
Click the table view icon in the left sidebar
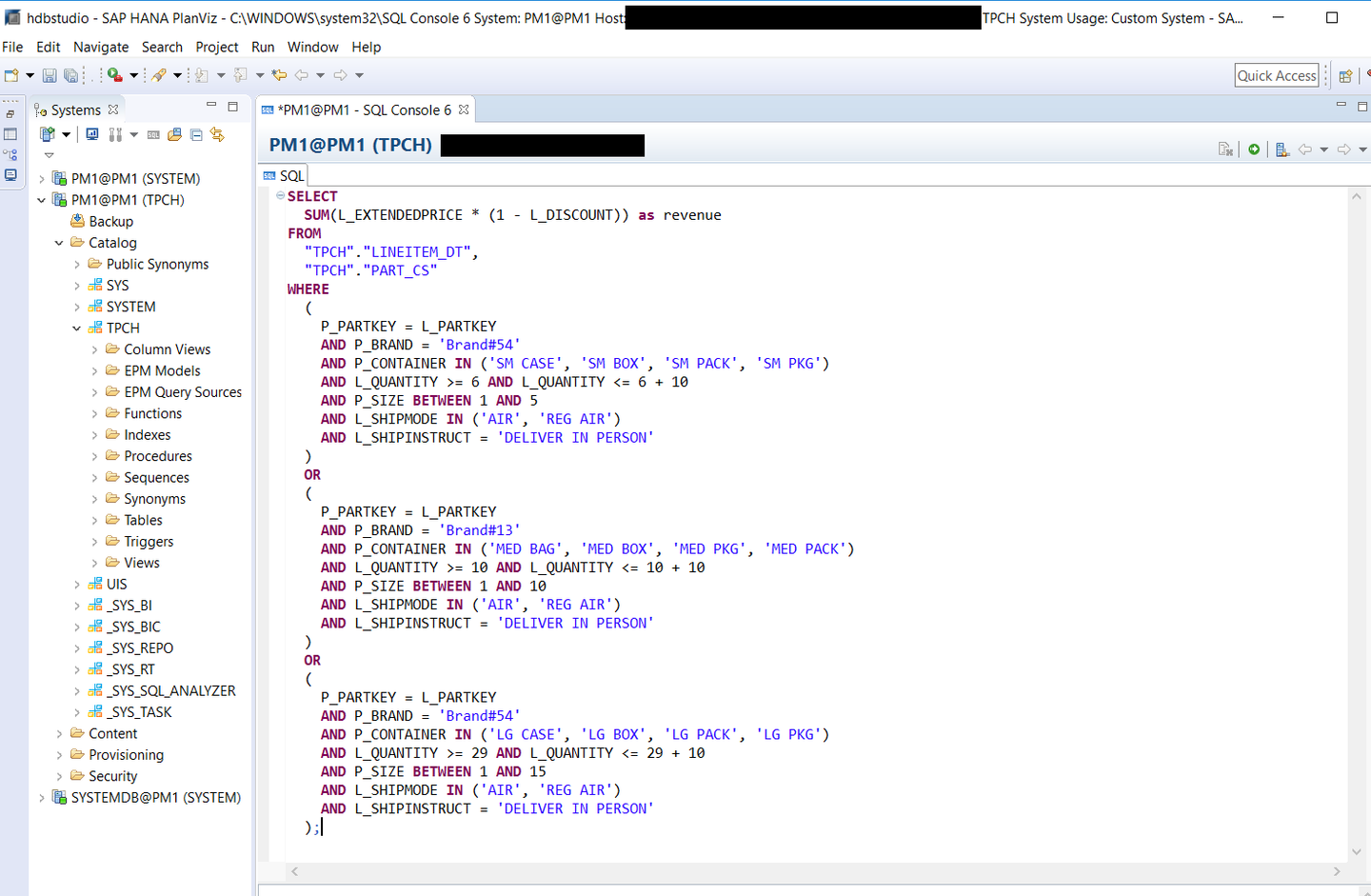[x=10, y=134]
